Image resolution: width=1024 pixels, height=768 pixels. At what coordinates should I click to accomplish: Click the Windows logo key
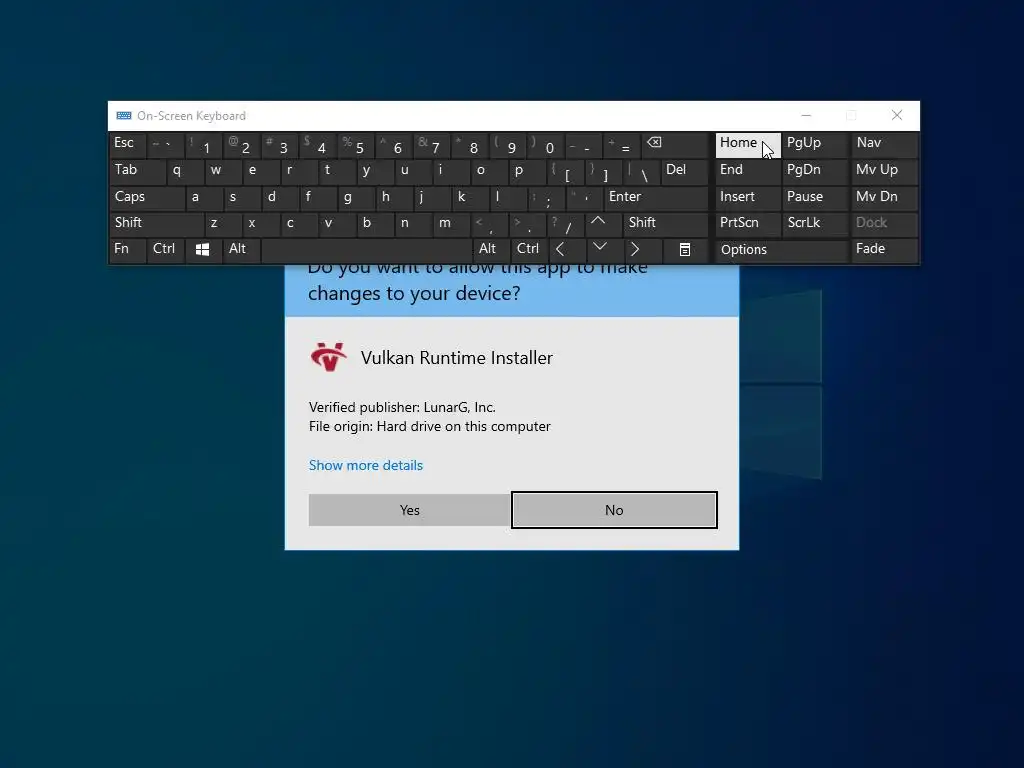tap(202, 249)
